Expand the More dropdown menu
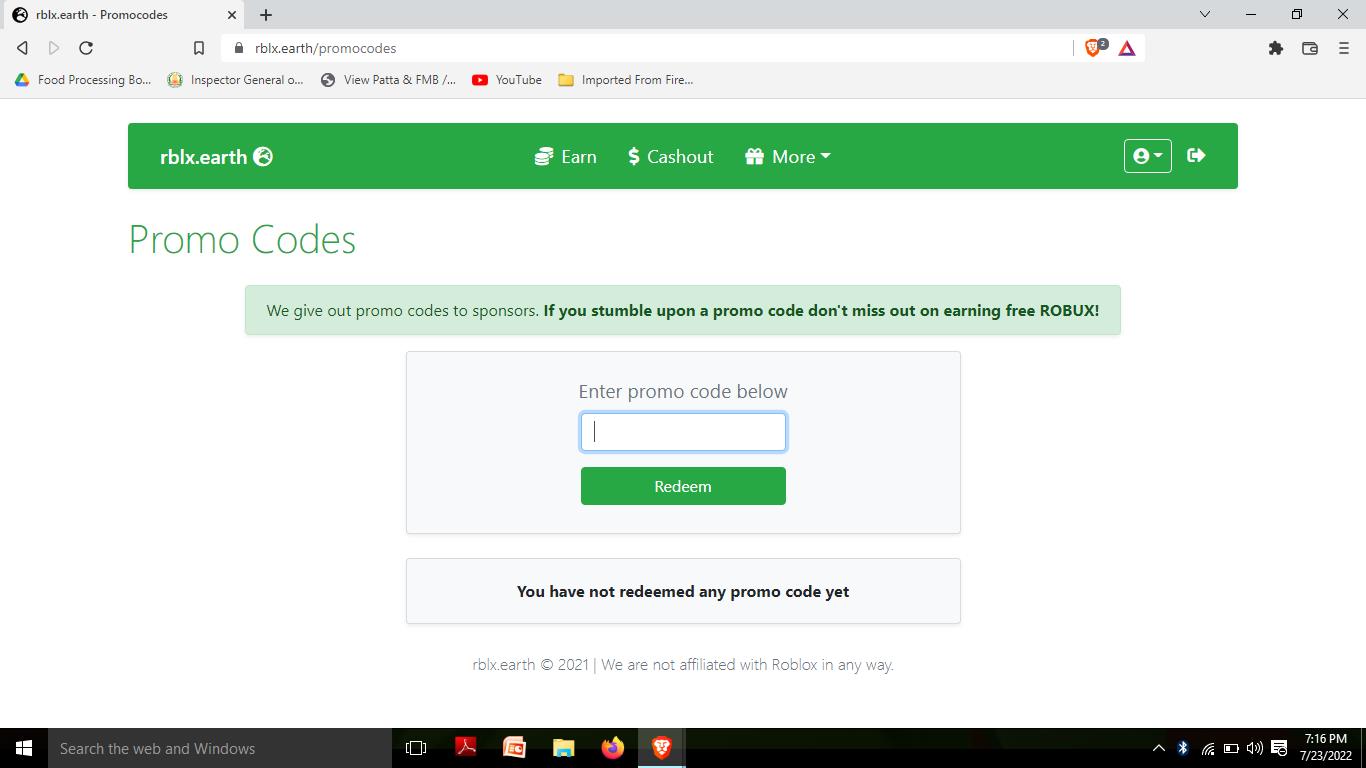1366x768 pixels. point(788,156)
